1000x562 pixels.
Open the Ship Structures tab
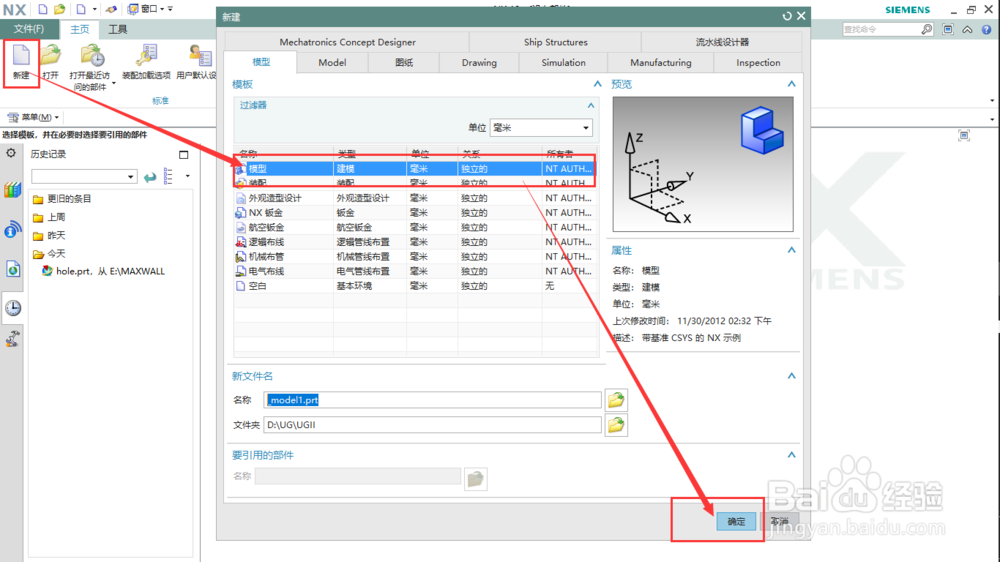[555, 42]
